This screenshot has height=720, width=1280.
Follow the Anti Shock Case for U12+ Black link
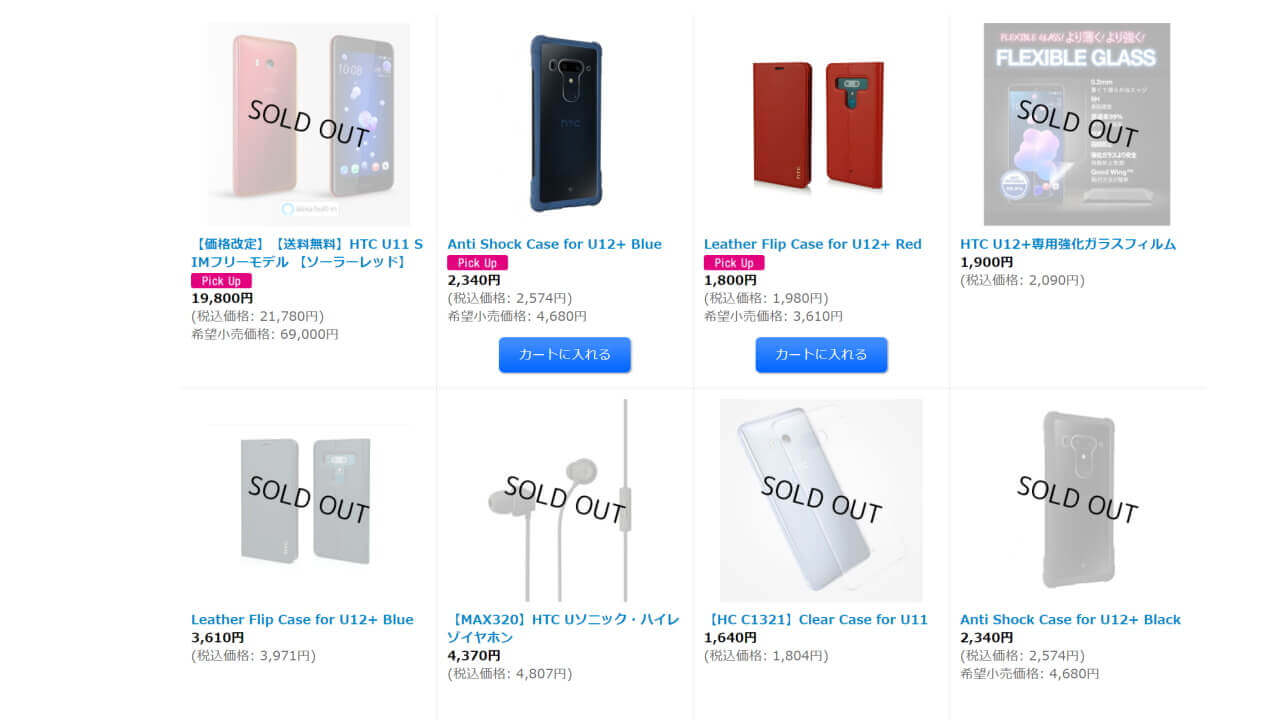(x=1070, y=619)
